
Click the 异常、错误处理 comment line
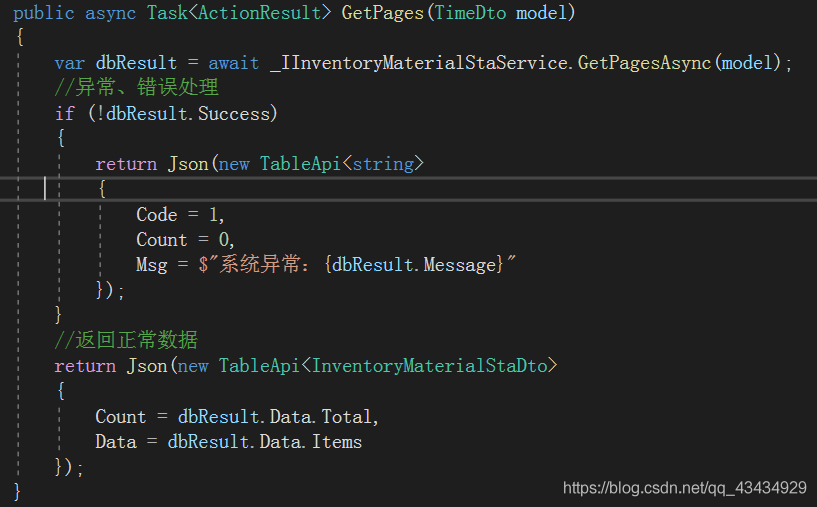coord(137,87)
